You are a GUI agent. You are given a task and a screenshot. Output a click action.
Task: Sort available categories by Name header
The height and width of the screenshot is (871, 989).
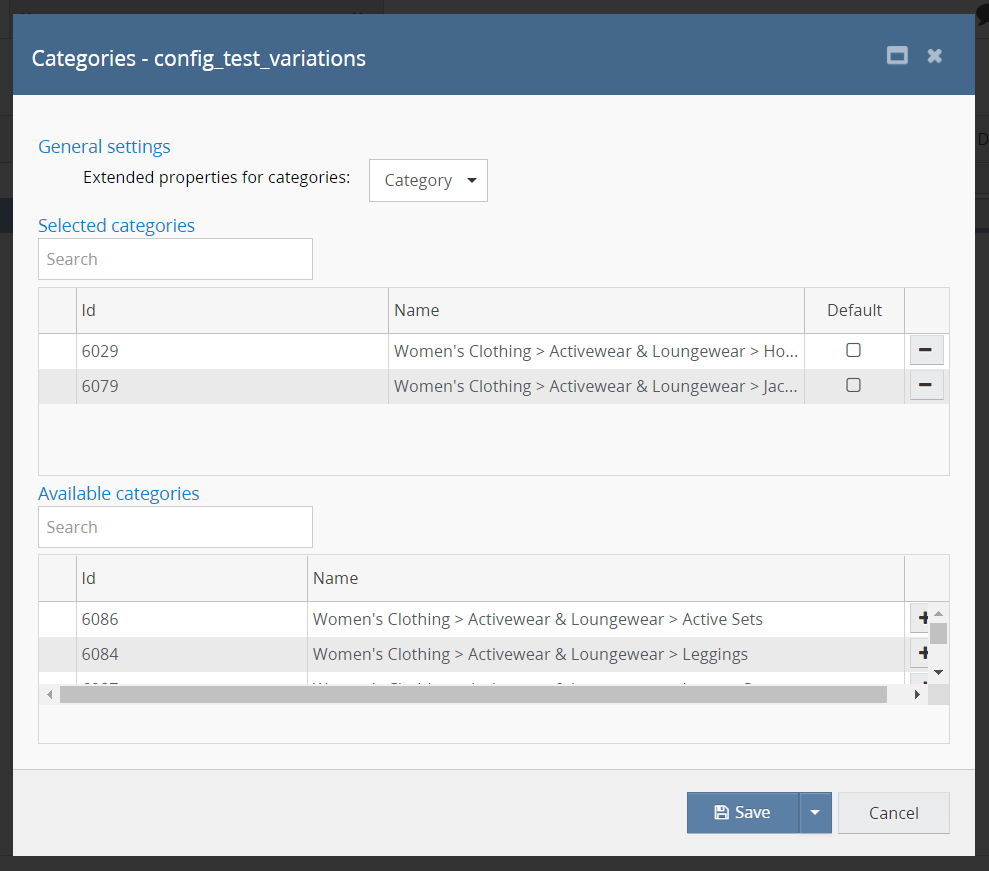click(x=604, y=578)
